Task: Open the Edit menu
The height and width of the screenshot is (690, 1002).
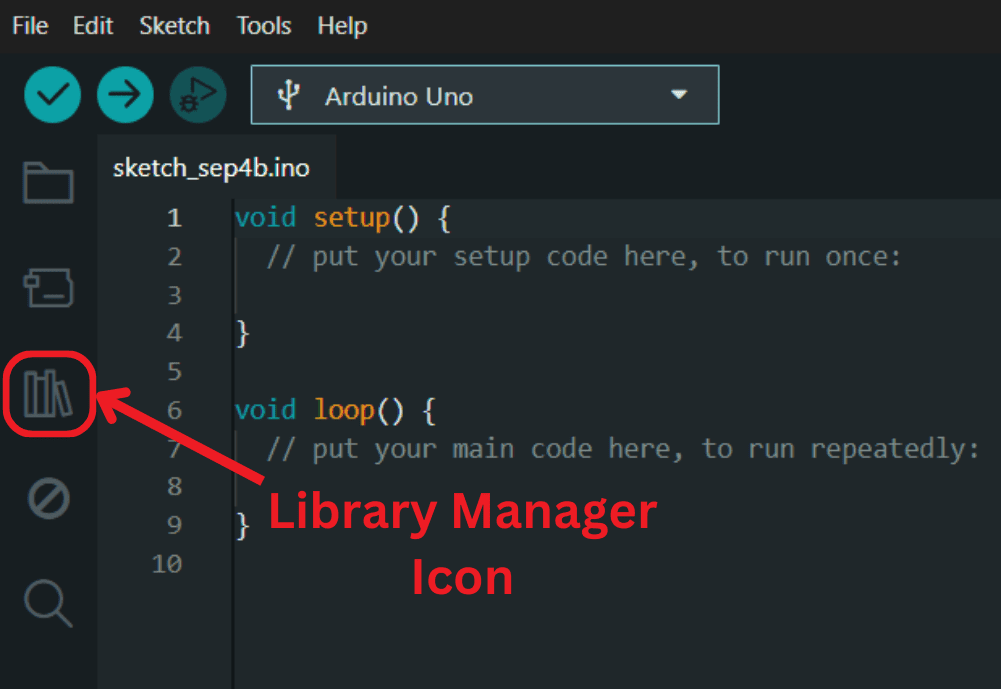Action: (92, 26)
